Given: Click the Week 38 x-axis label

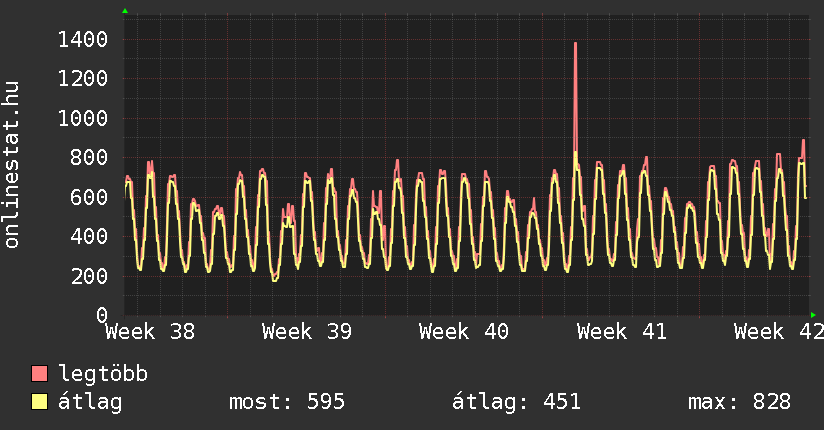Looking at the screenshot, I should (150, 332).
